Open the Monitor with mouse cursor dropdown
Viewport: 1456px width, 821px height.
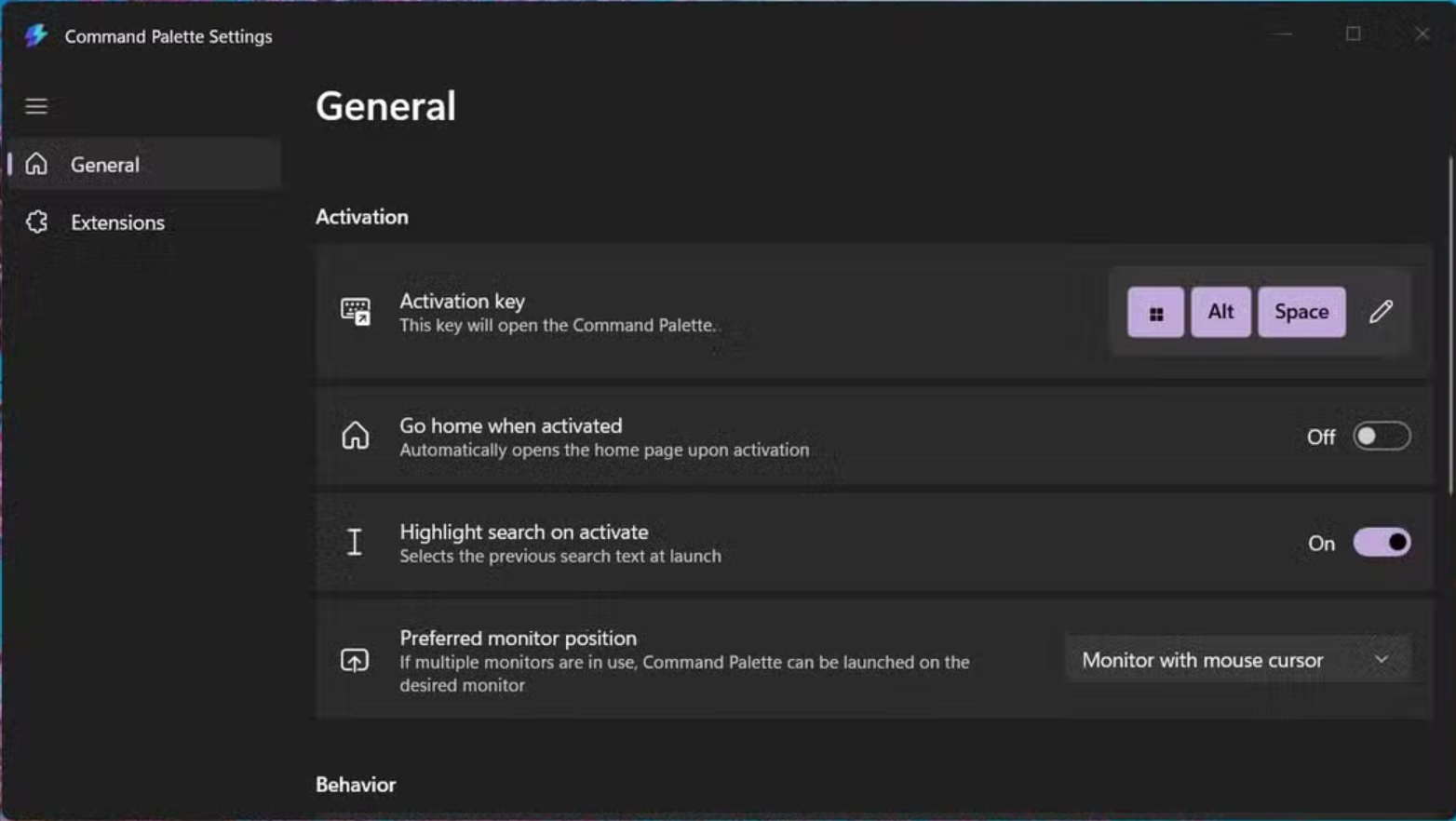[x=1237, y=660]
